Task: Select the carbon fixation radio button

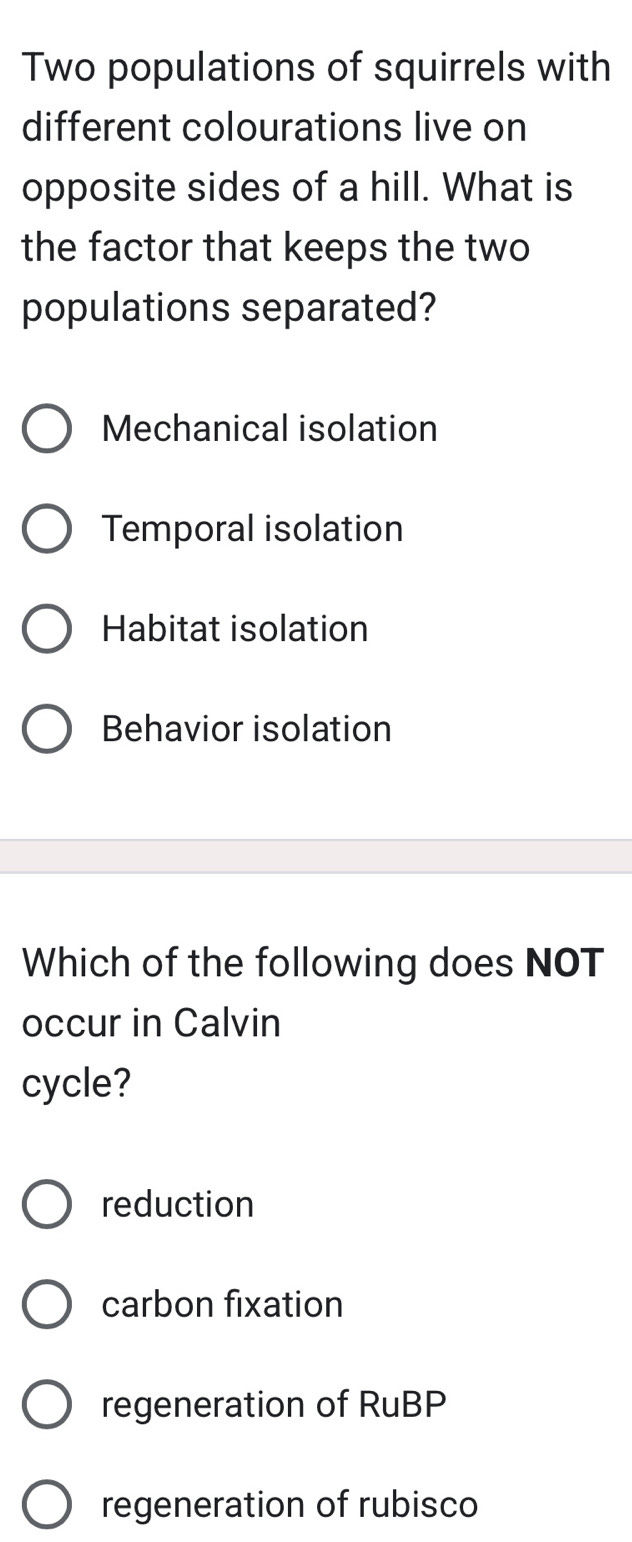Action: [46, 1304]
